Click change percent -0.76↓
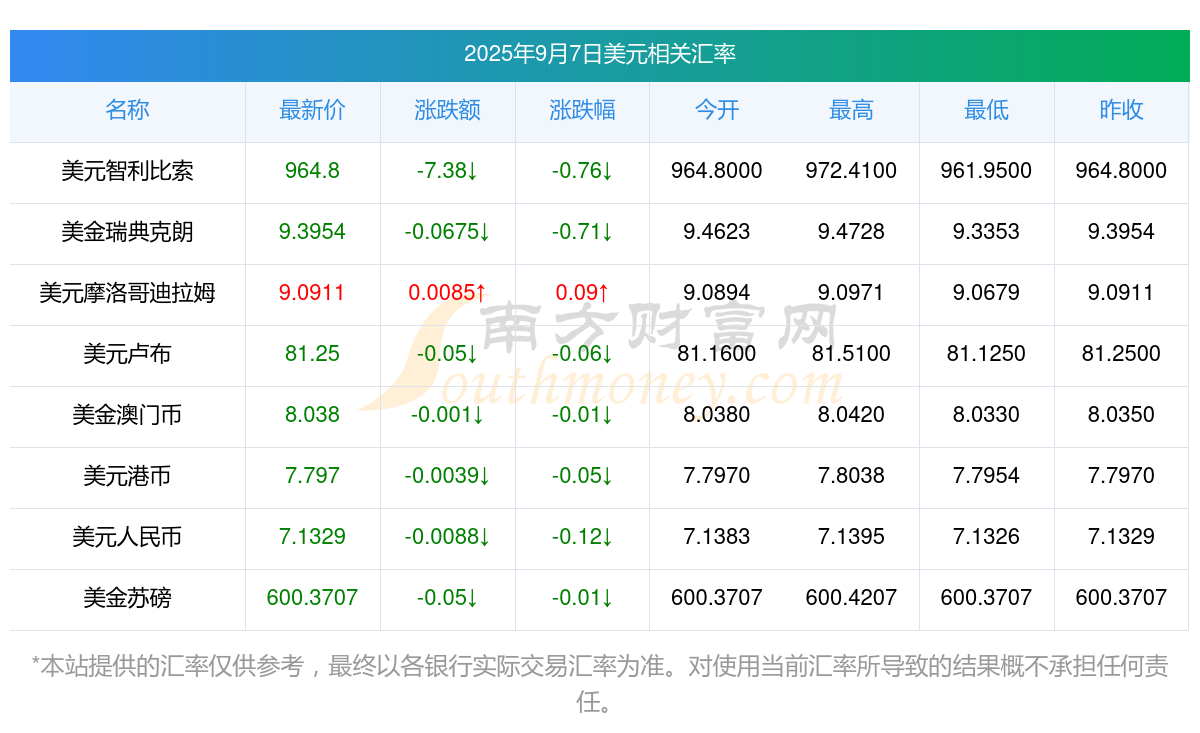The image size is (1200, 733). pyautogui.click(x=582, y=171)
